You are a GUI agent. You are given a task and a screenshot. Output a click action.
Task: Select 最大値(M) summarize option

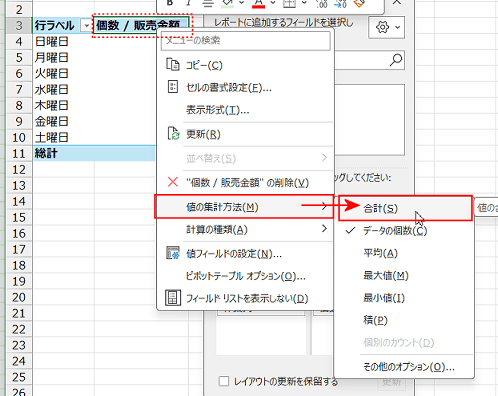(386, 276)
